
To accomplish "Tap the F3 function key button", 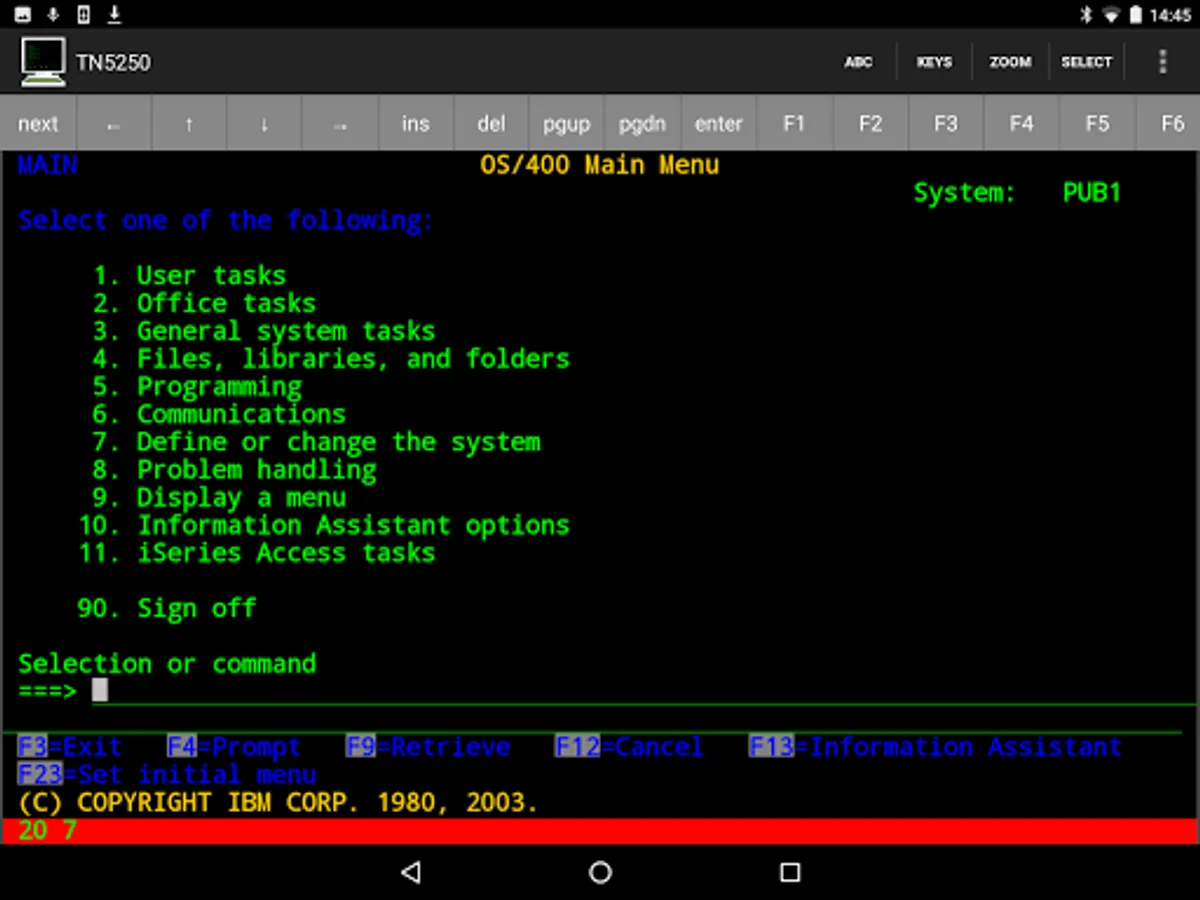I will point(945,124).
